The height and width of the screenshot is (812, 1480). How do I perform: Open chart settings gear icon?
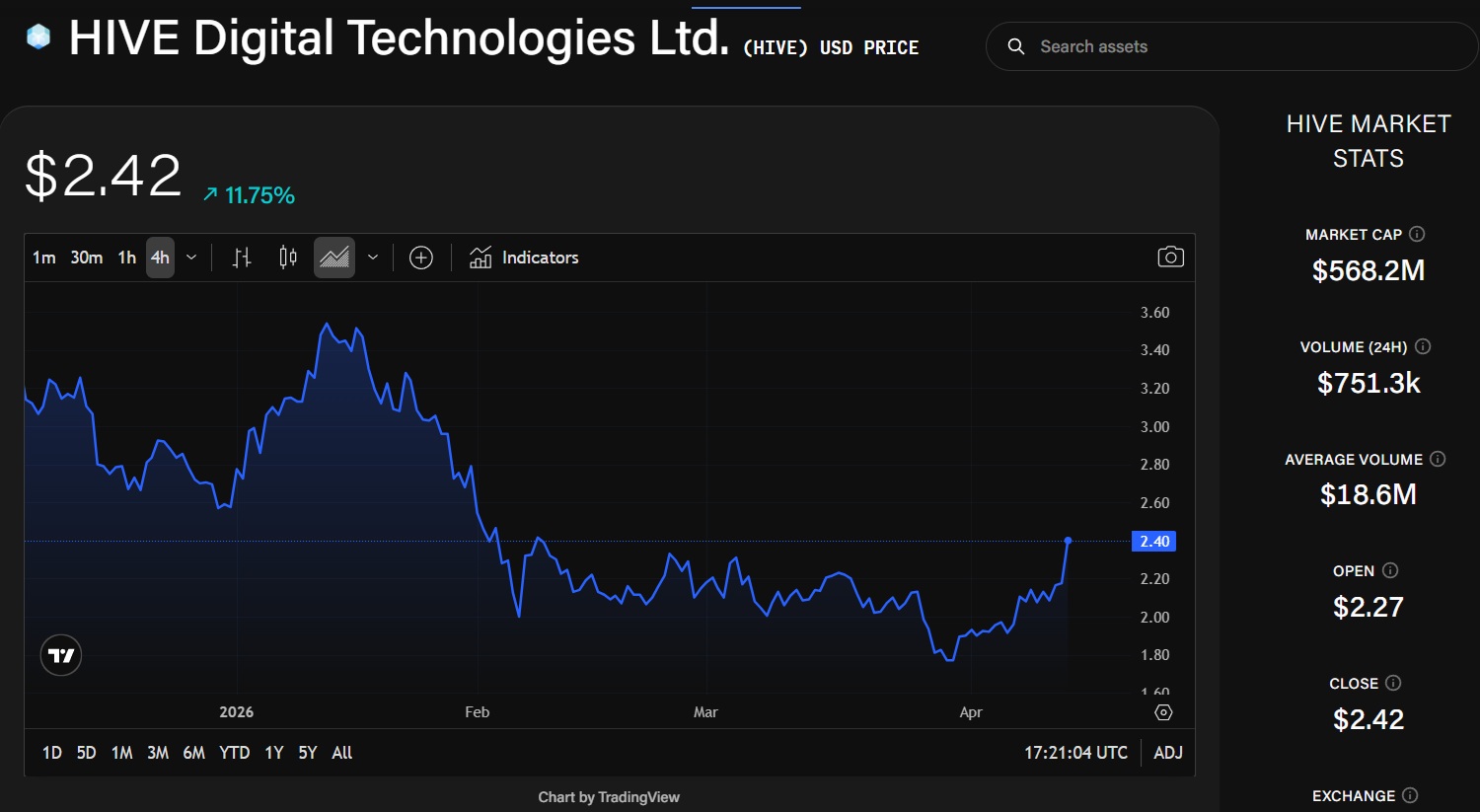click(1163, 712)
